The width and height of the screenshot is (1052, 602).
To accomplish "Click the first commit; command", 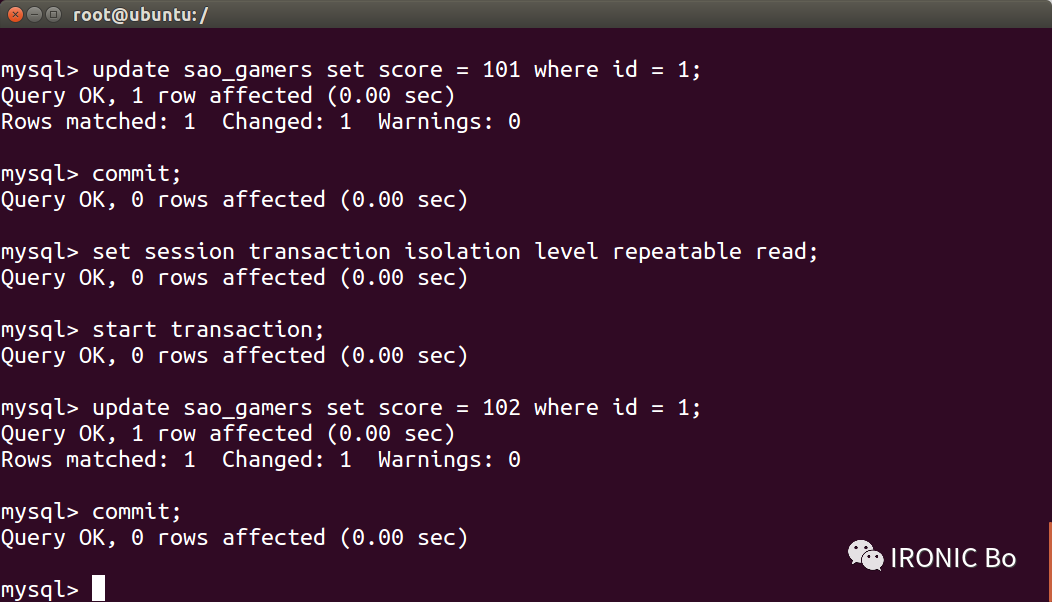I will [x=137, y=174].
